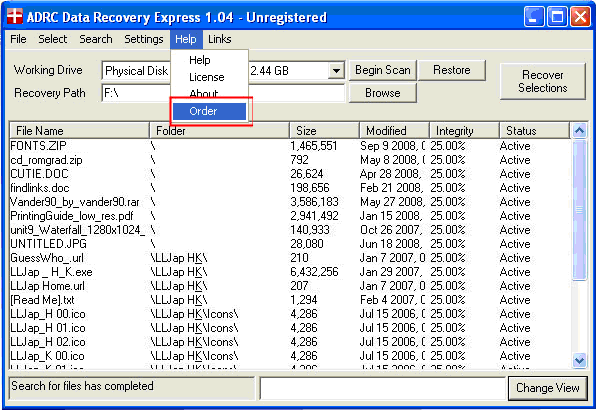Select the LLJap_K 00.ico file row
596x410 pixels.
[290, 356]
